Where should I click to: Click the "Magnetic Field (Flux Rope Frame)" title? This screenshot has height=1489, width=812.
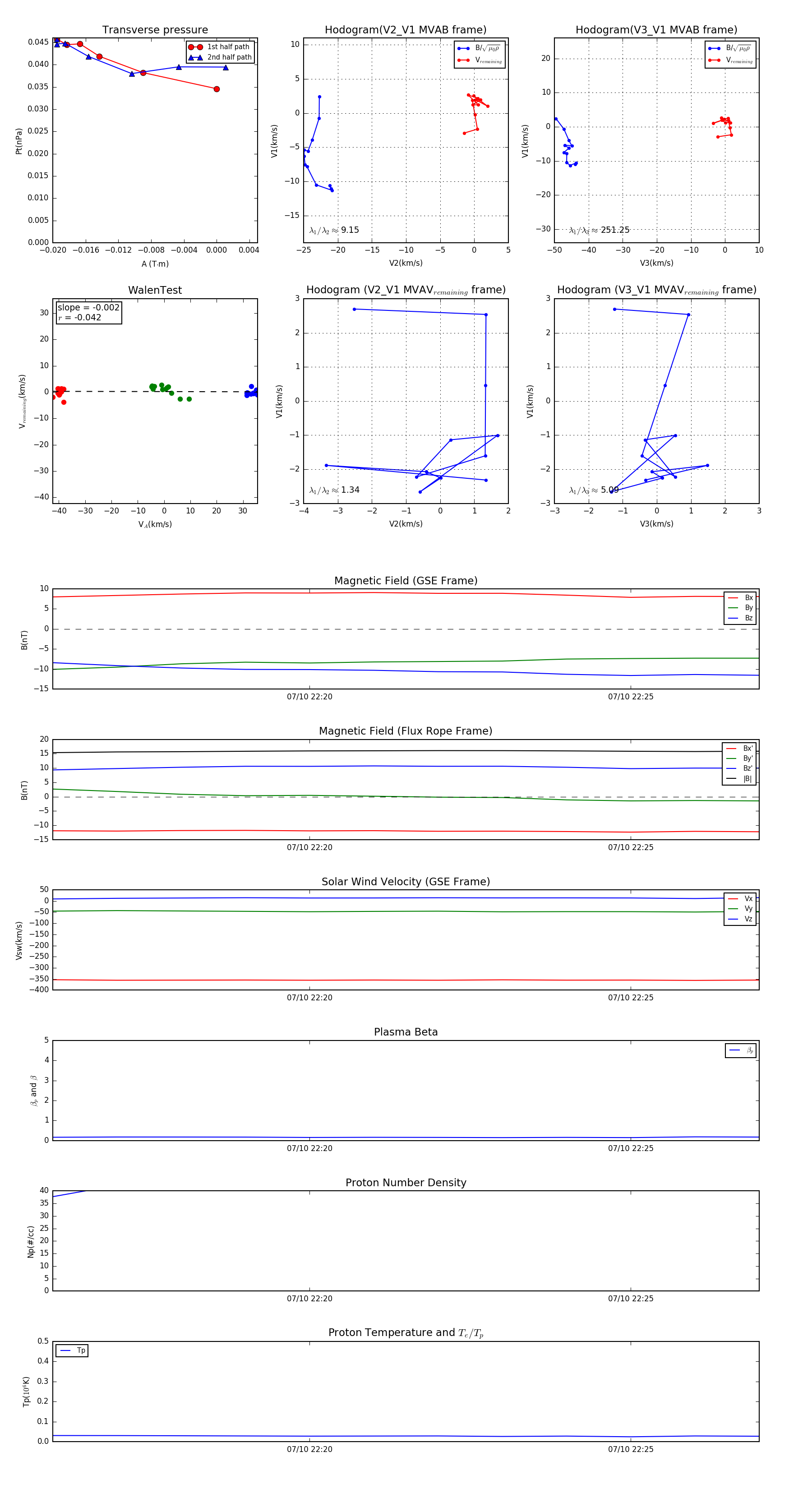[x=406, y=731]
